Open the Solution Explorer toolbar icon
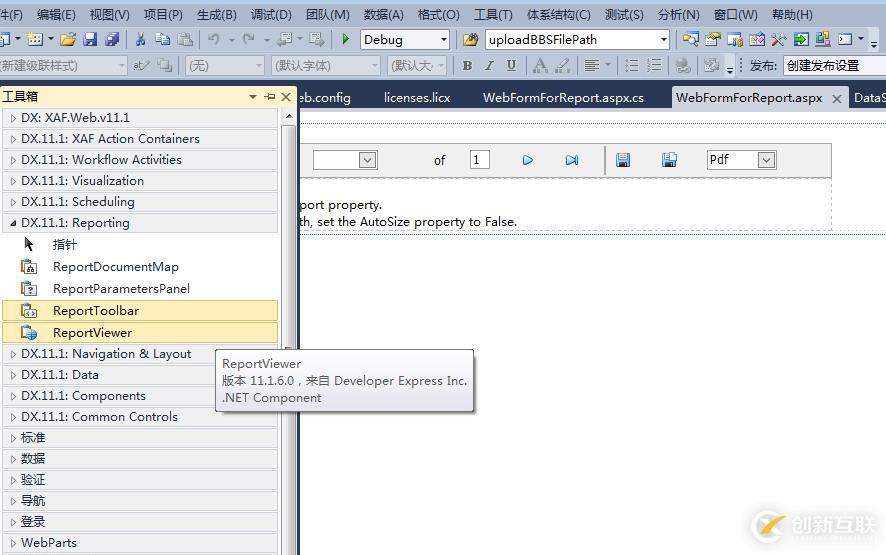 coord(690,39)
